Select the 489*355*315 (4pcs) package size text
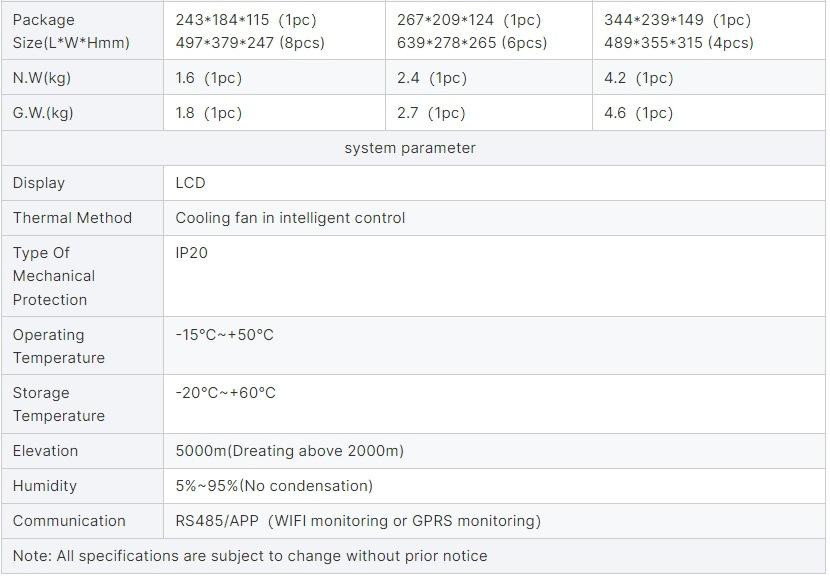 [679, 43]
